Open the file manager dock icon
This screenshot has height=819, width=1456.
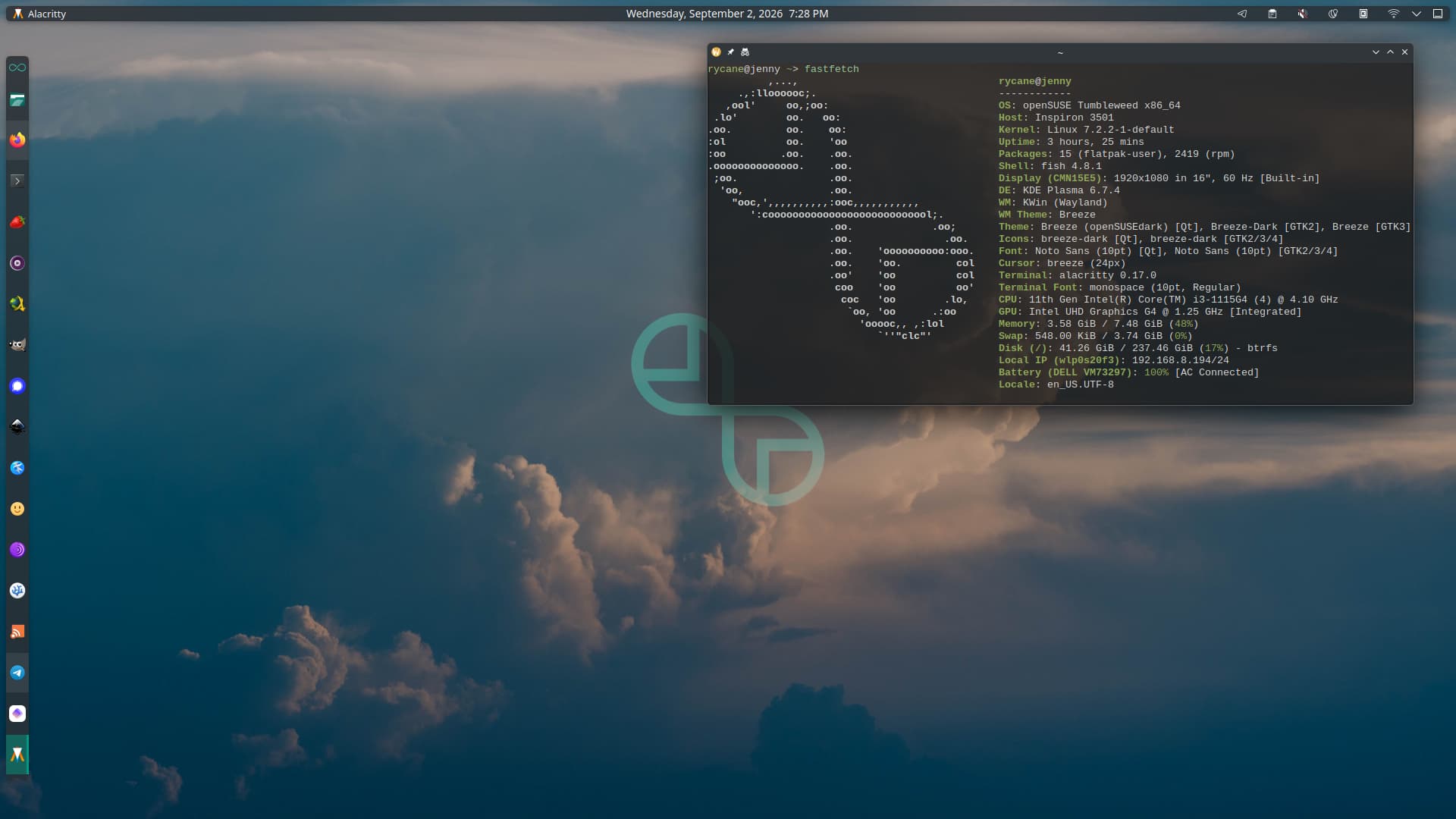pos(17,99)
